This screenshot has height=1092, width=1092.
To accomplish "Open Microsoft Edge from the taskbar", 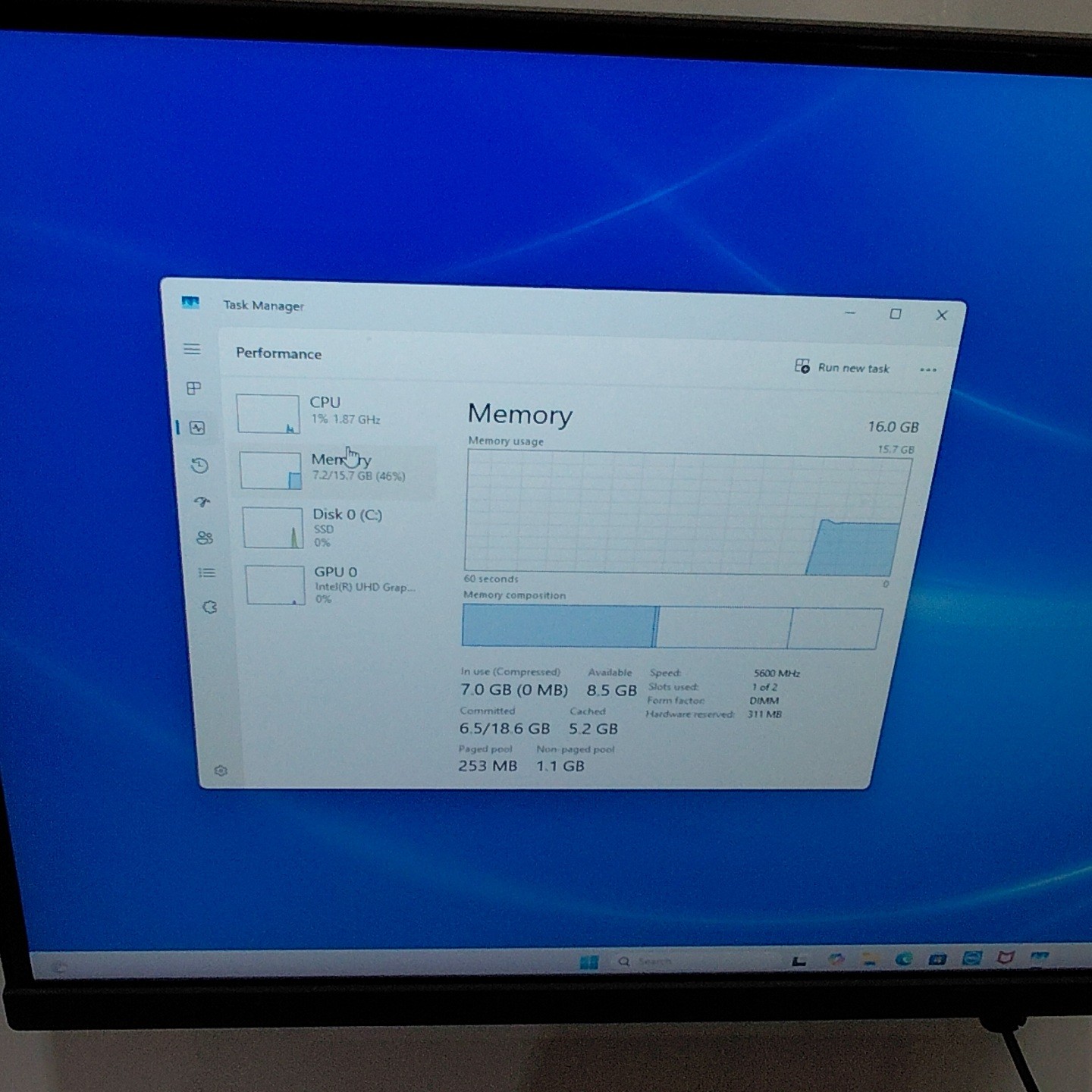I will pyautogui.click(x=903, y=959).
